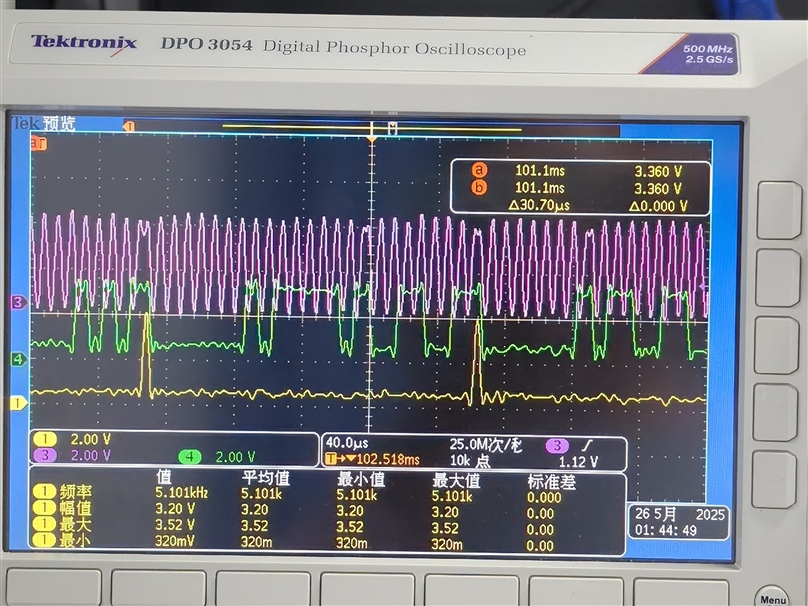Click the purple trigger source 3 badge
Screen dimensions: 808x606
pyautogui.click(x=557, y=446)
